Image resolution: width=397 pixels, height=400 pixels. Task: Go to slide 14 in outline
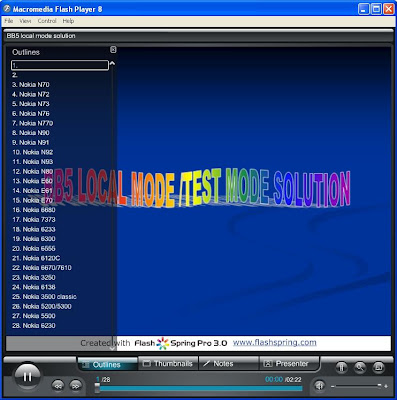tap(33, 191)
